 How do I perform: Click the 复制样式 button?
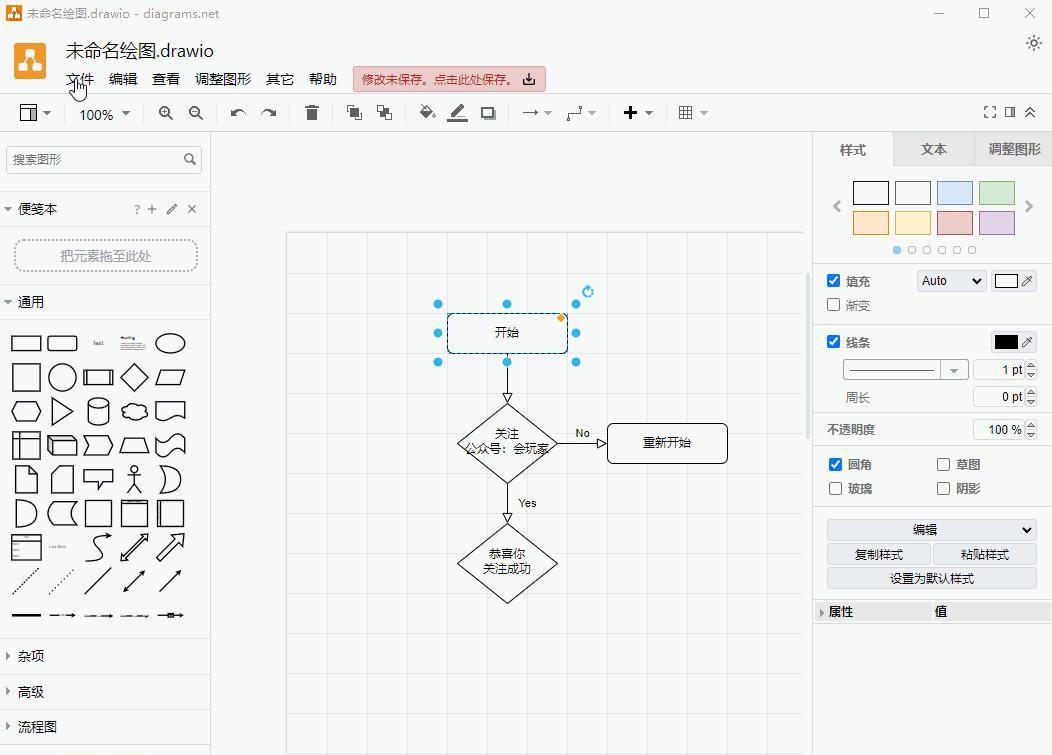click(878, 554)
